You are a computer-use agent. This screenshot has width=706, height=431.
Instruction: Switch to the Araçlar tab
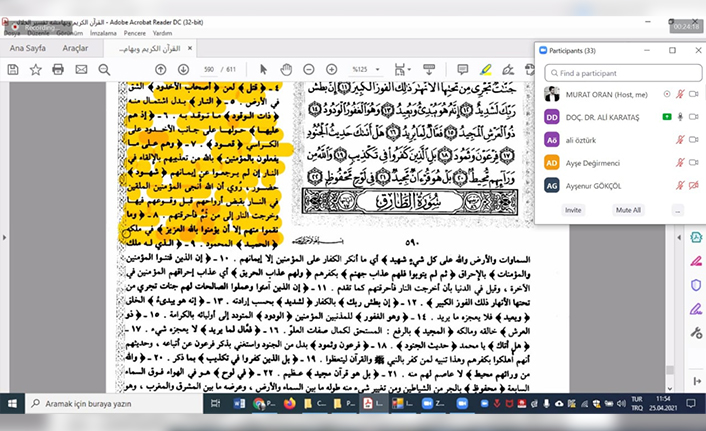75,48
